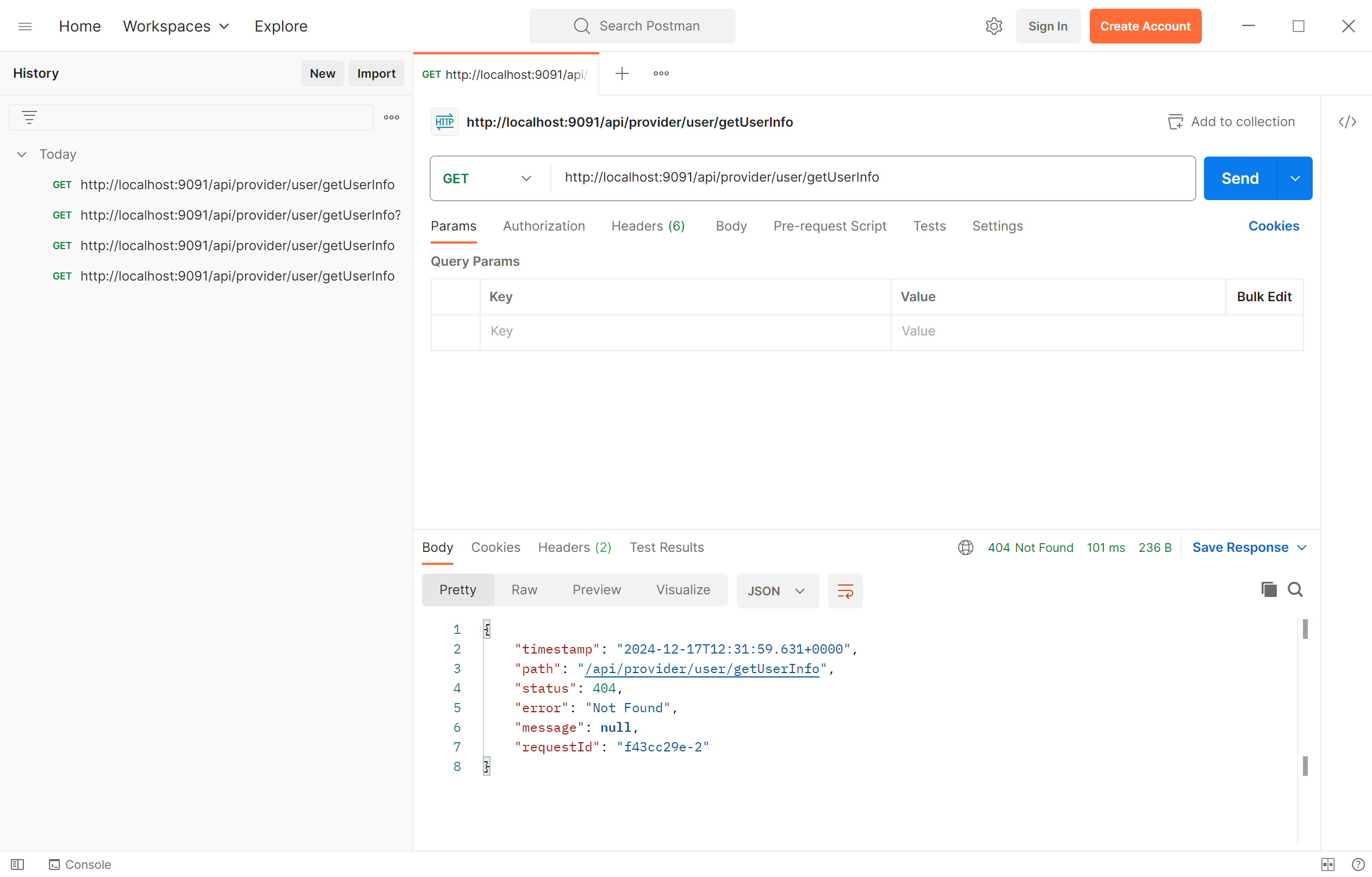1372x877 pixels.
Task: Click the history filter icon
Action: [29, 117]
